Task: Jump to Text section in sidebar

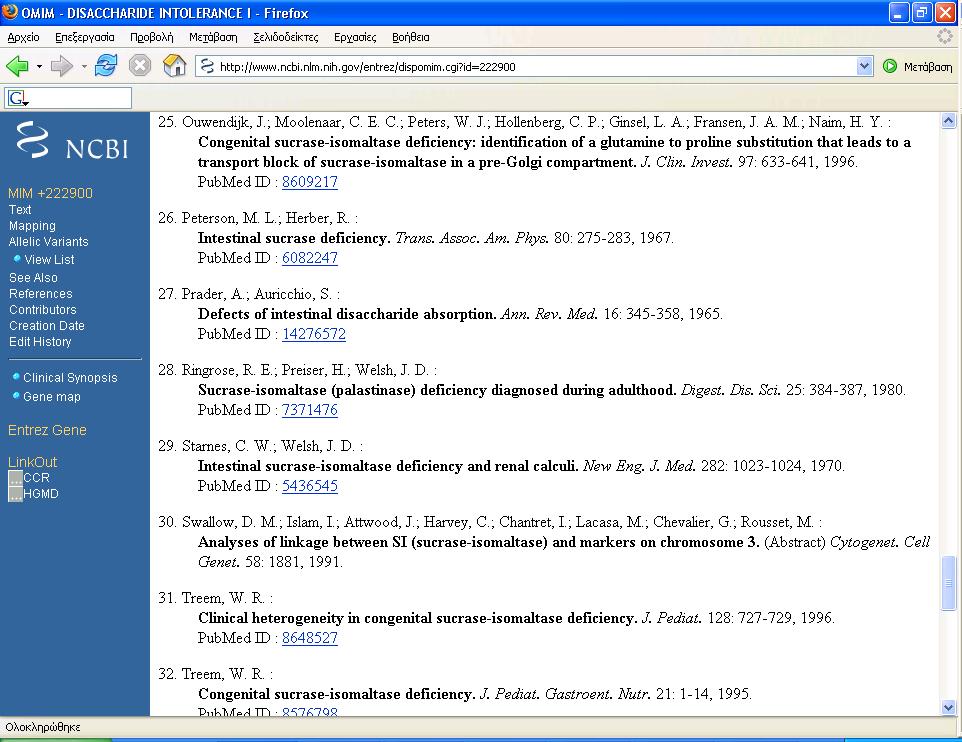Action: [x=20, y=210]
